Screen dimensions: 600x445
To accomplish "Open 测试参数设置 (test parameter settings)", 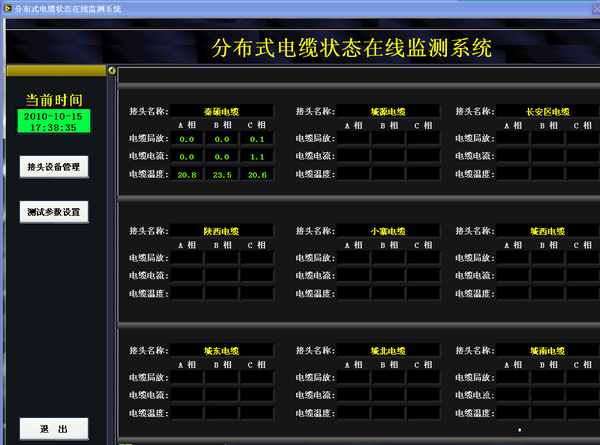I will (x=53, y=212).
